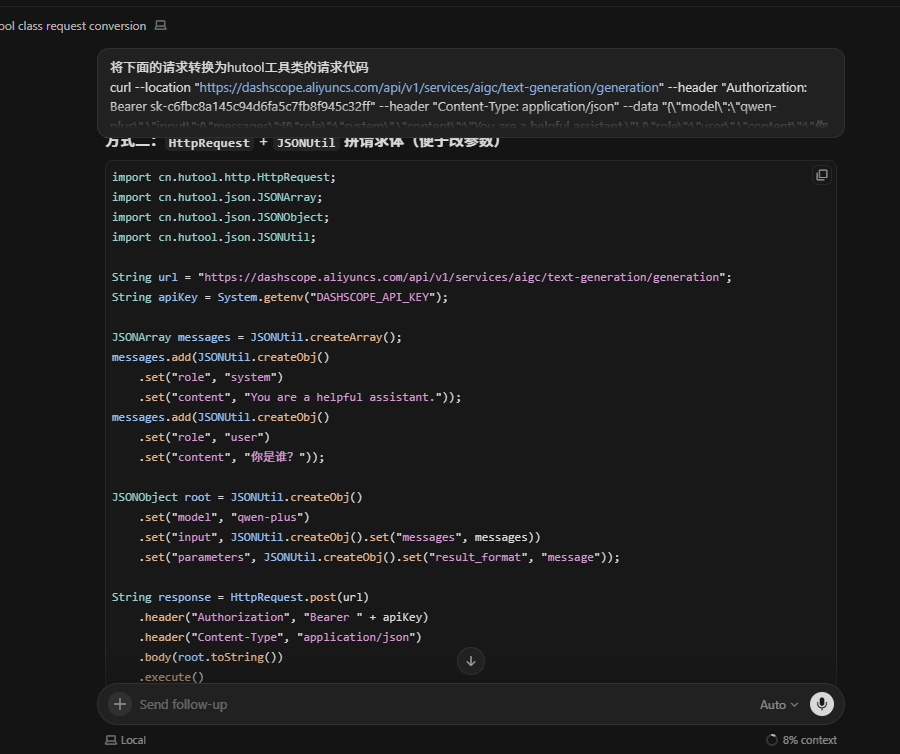Click the user prompt message bubble heading
Viewport: 900px width, 754px height.
pos(239,68)
